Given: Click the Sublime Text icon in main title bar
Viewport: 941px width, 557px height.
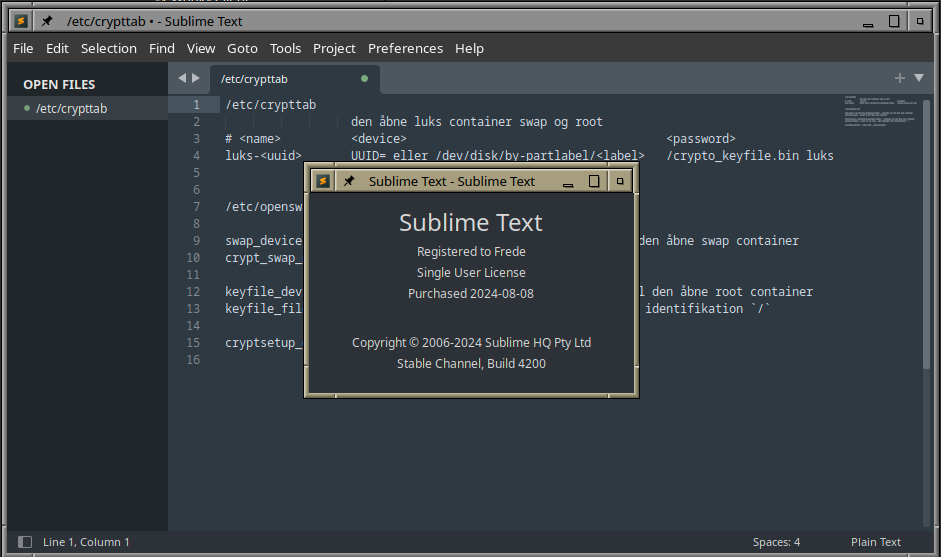Looking at the screenshot, I should pos(21,21).
